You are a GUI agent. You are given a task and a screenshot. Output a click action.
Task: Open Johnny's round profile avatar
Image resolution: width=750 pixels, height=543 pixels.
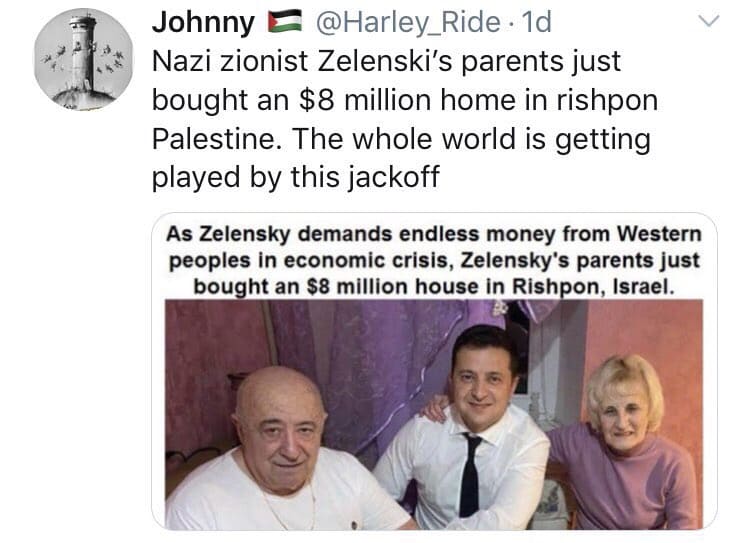pyautogui.click(x=84, y=59)
